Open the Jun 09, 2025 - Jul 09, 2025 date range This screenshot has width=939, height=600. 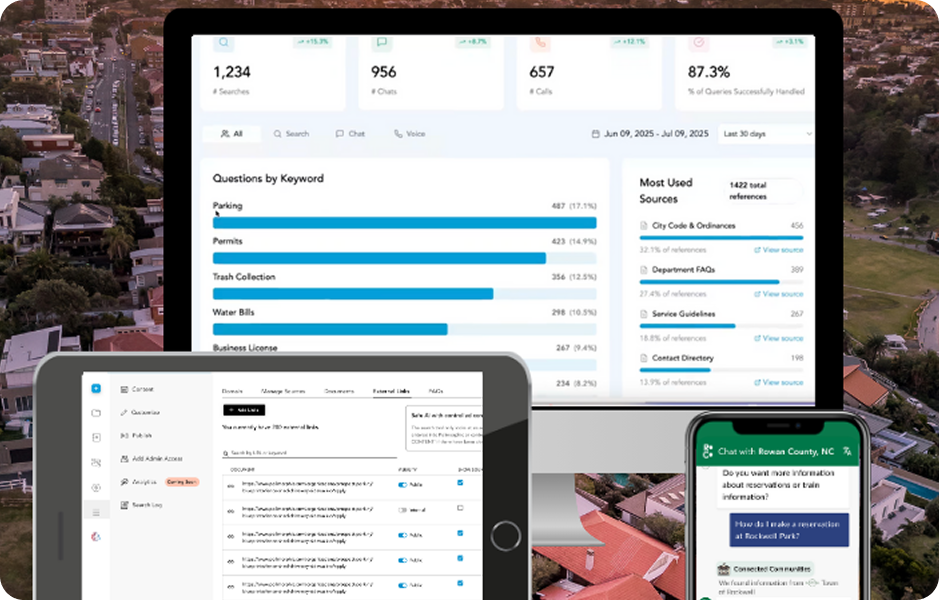(650, 134)
